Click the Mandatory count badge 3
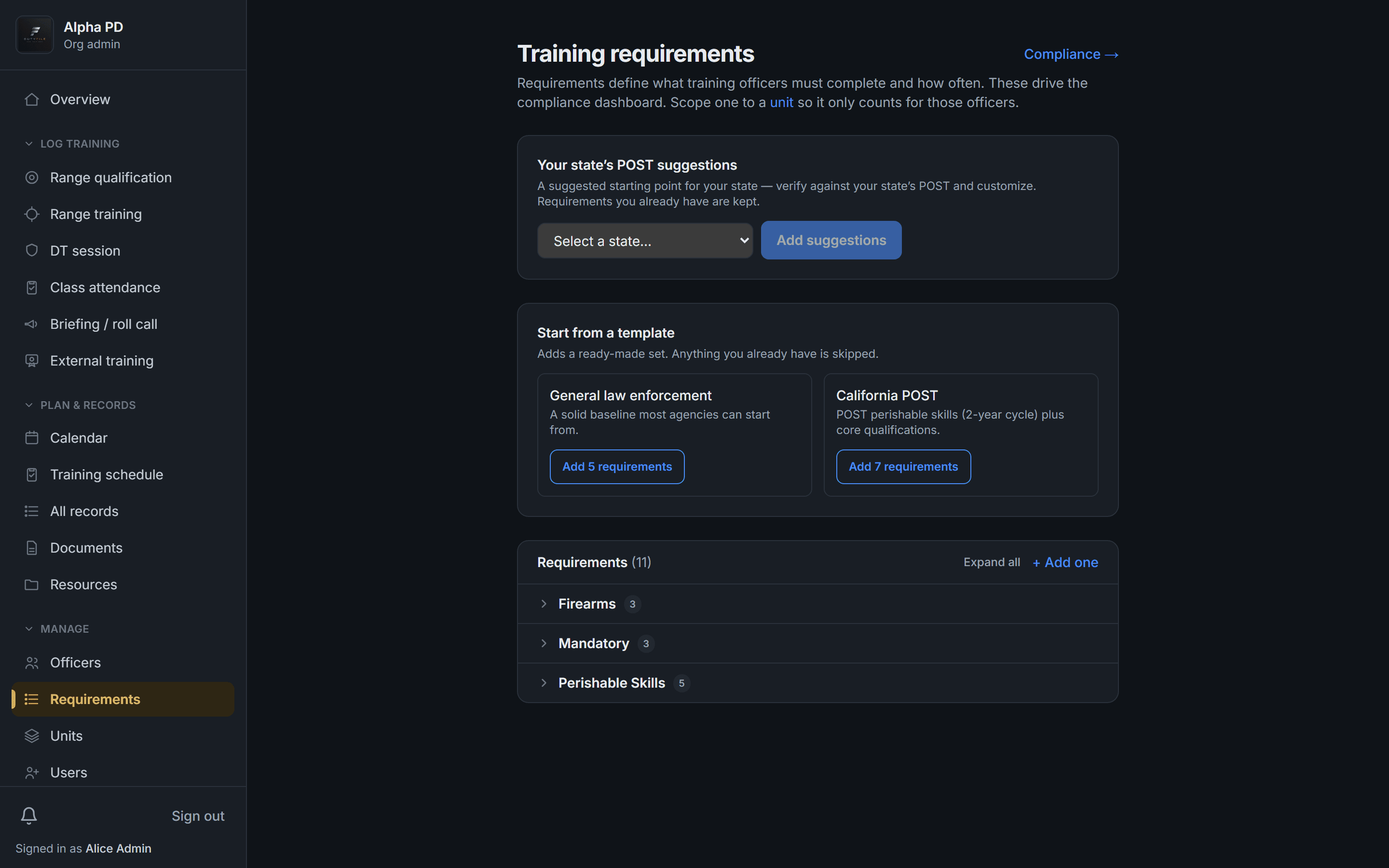Screen dimensions: 1389x868 646,644
